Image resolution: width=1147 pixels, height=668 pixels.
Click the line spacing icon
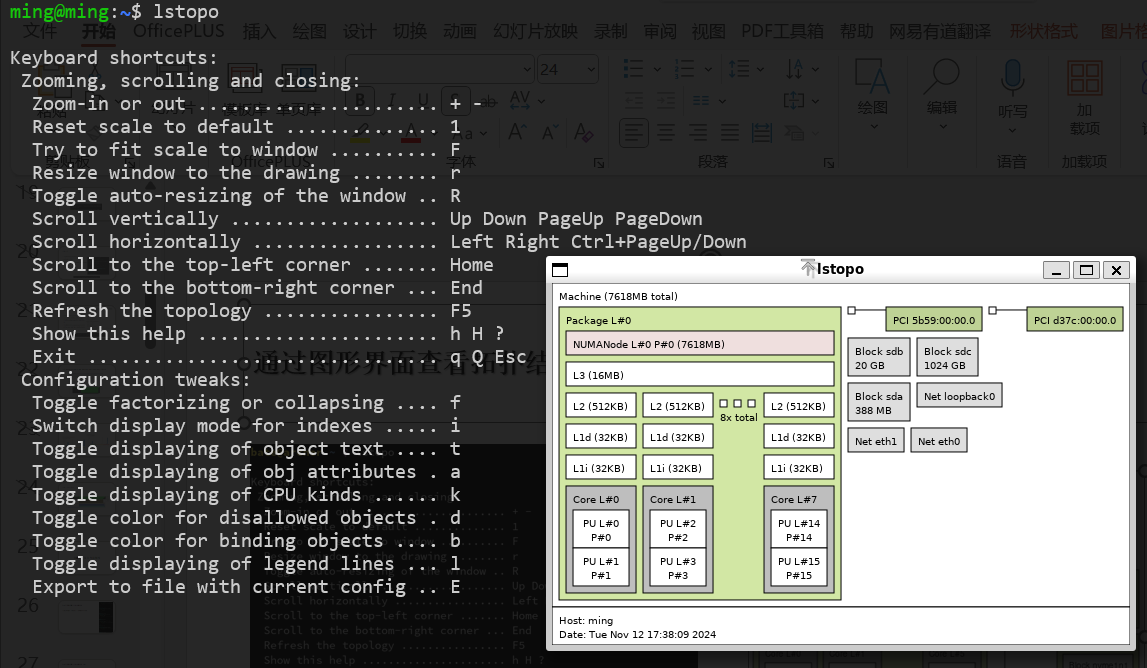click(739, 70)
